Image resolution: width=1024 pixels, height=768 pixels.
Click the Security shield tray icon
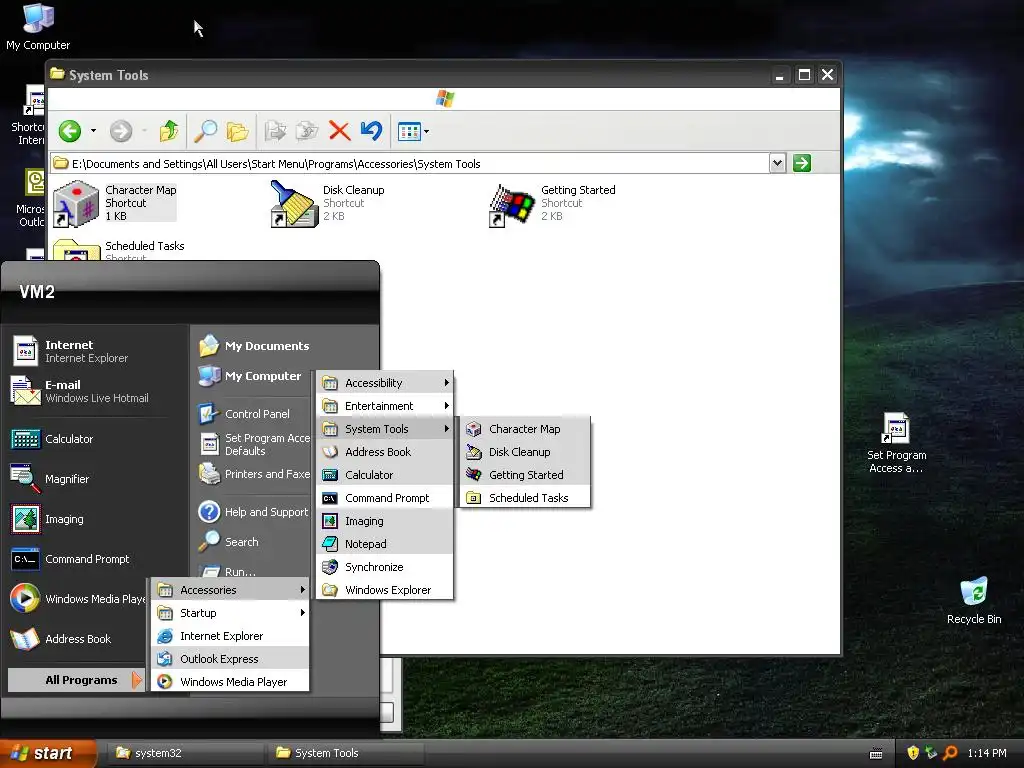pos(913,753)
